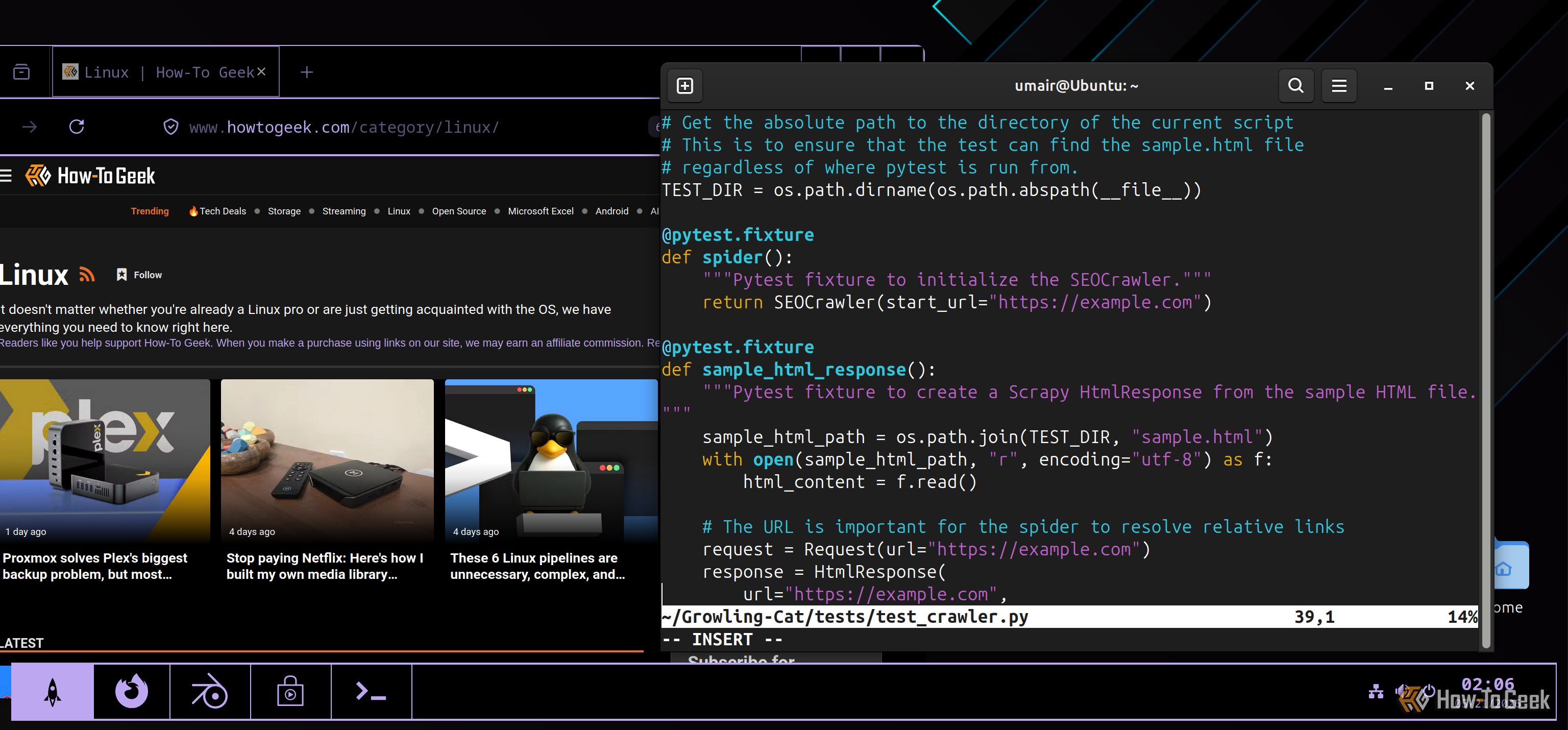Click the How-To Geek logo
Viewport: 1568px width, 730px height.
coord(90,176)
